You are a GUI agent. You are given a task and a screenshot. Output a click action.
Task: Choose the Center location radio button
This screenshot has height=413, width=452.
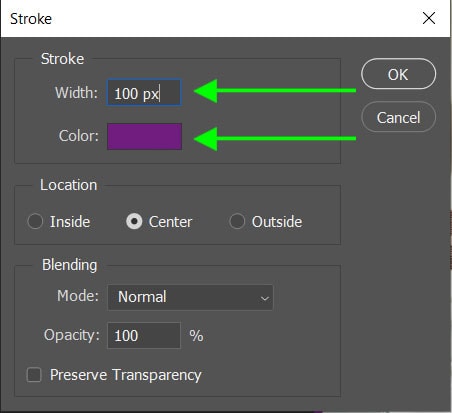134,221
